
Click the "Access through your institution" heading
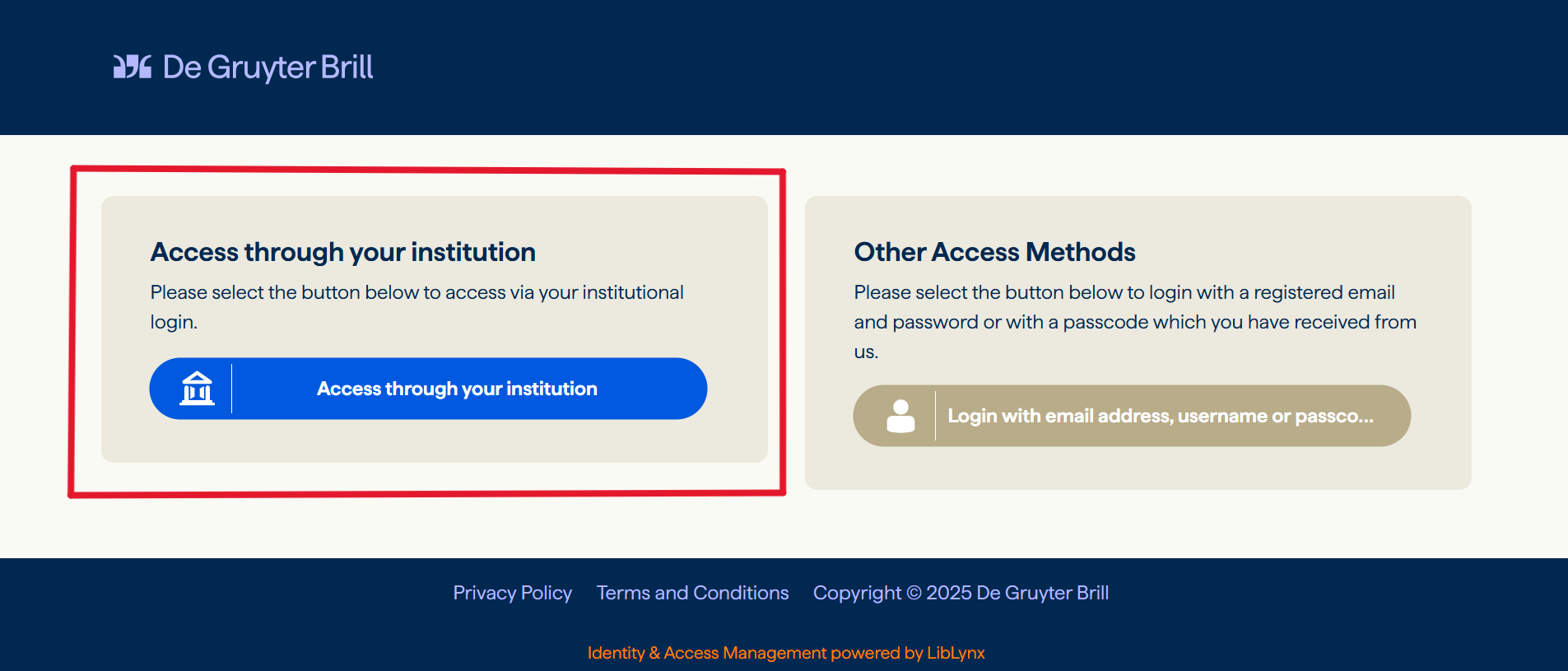tap(342, 252)
